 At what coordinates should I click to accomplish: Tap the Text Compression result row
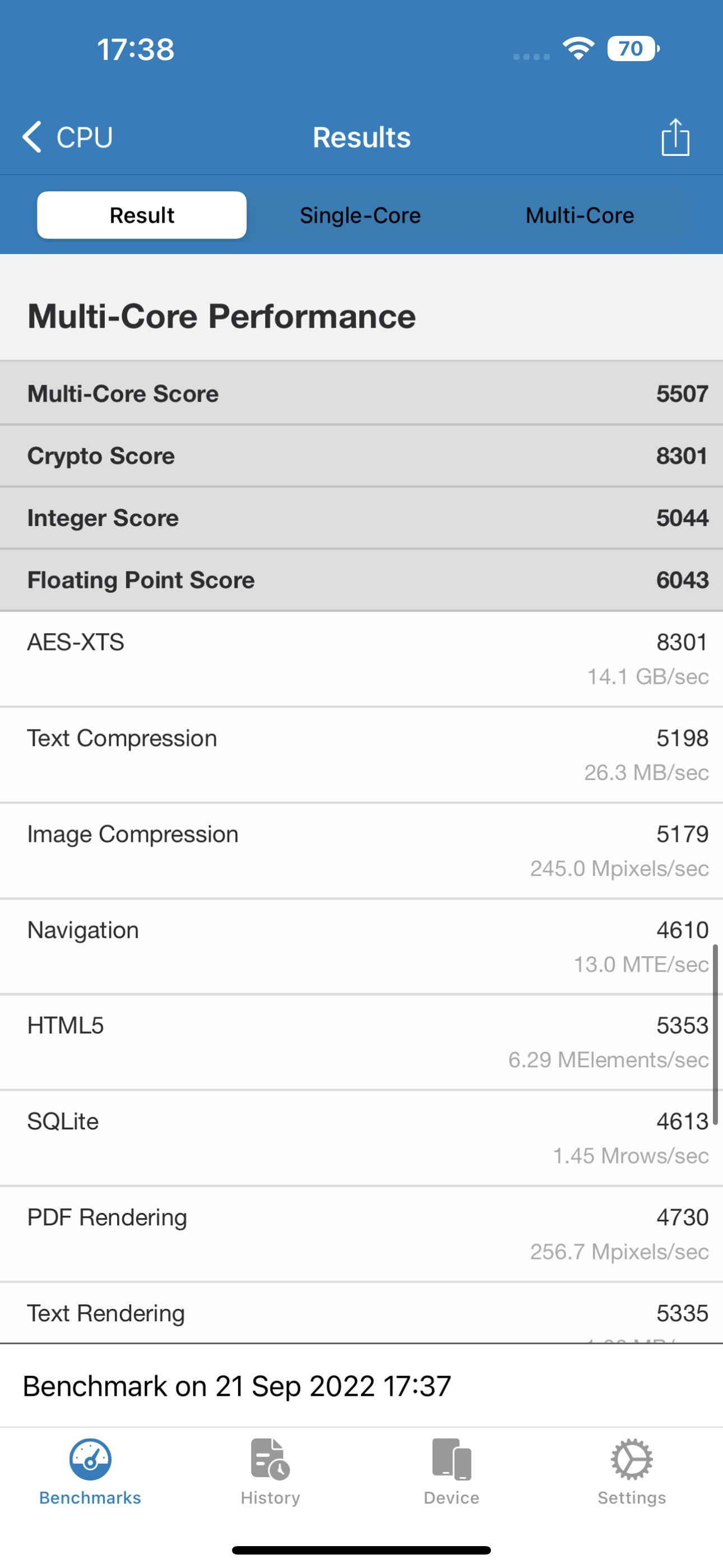[361, 755]
